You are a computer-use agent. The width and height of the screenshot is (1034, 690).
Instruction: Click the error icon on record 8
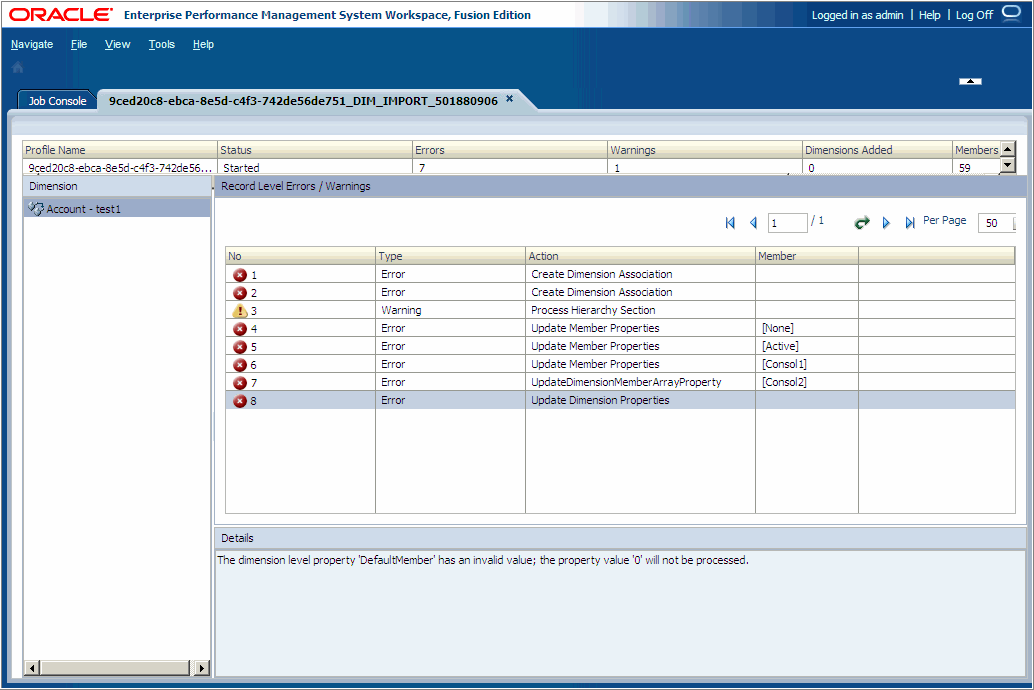[x=240, y=400]
